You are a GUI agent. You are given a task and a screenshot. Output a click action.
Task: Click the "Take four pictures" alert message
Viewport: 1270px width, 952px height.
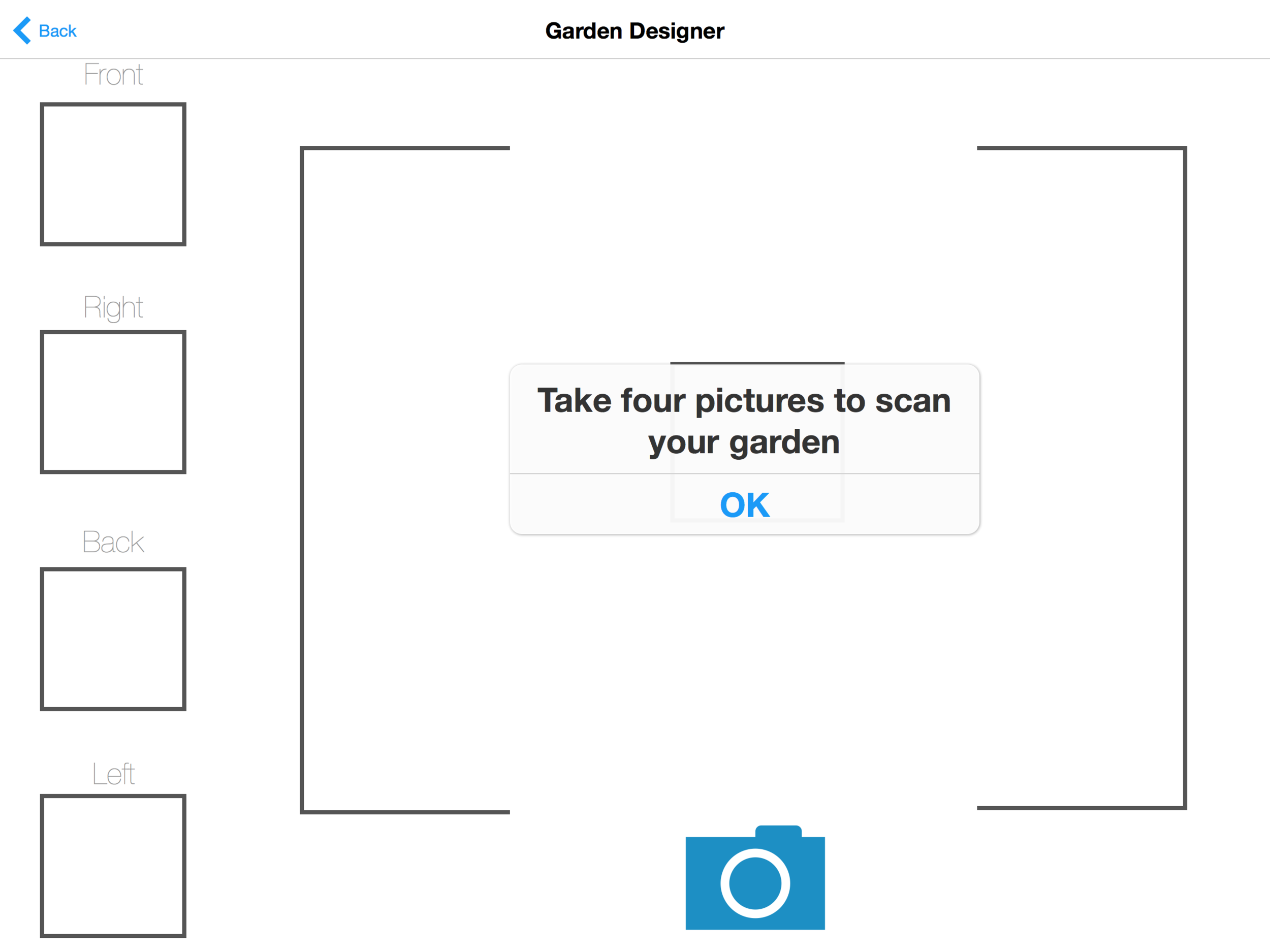pyautogui.click(x=744, y=421)
